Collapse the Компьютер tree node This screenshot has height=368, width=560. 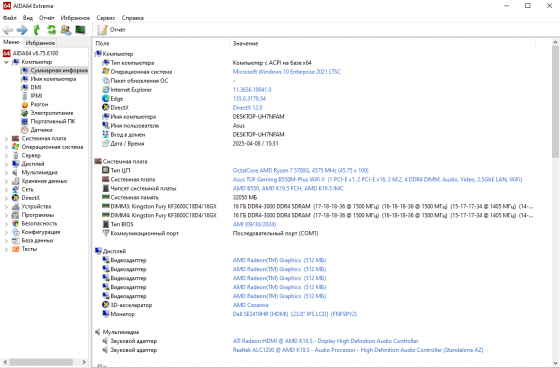click(6, 62)
